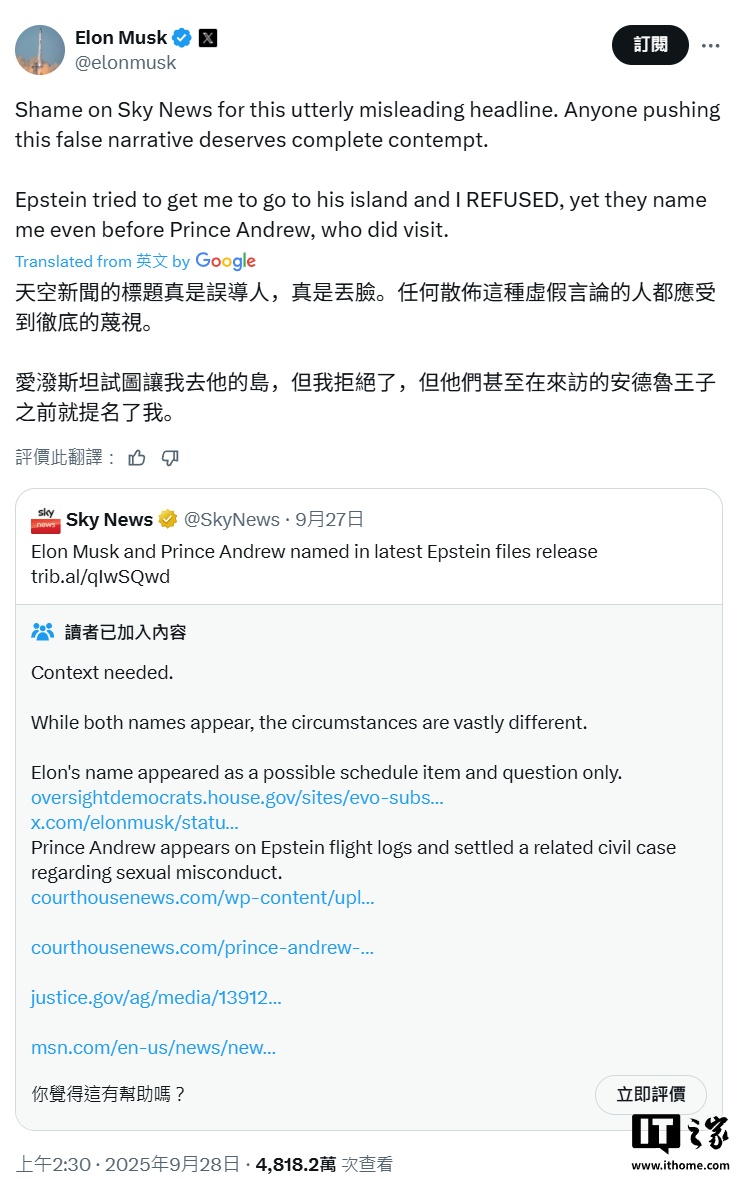741x1179 pixels.
Task: Click Sky News logo avatar in quoted post
Action: tap(45, 520)
